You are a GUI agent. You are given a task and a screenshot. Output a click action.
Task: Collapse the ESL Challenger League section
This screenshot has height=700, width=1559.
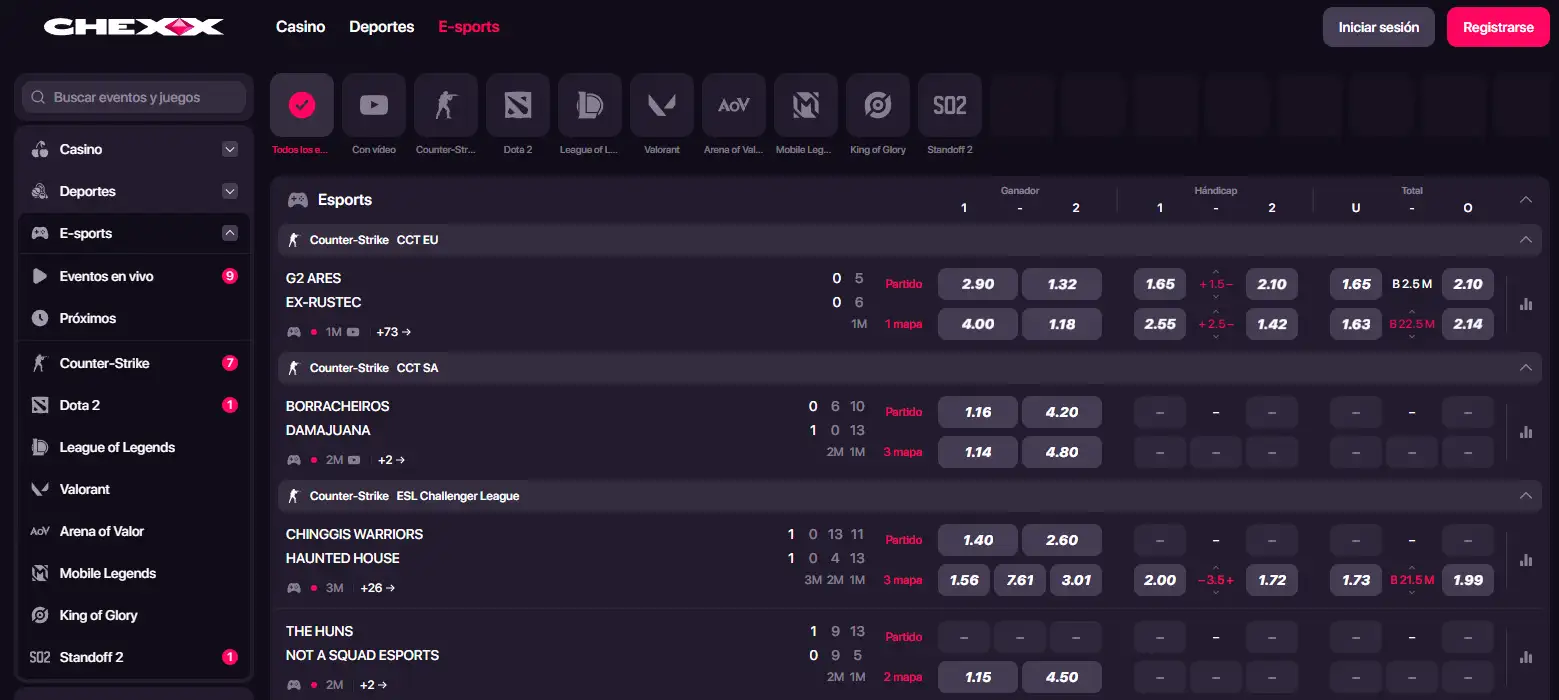[x=1525, y=496]
